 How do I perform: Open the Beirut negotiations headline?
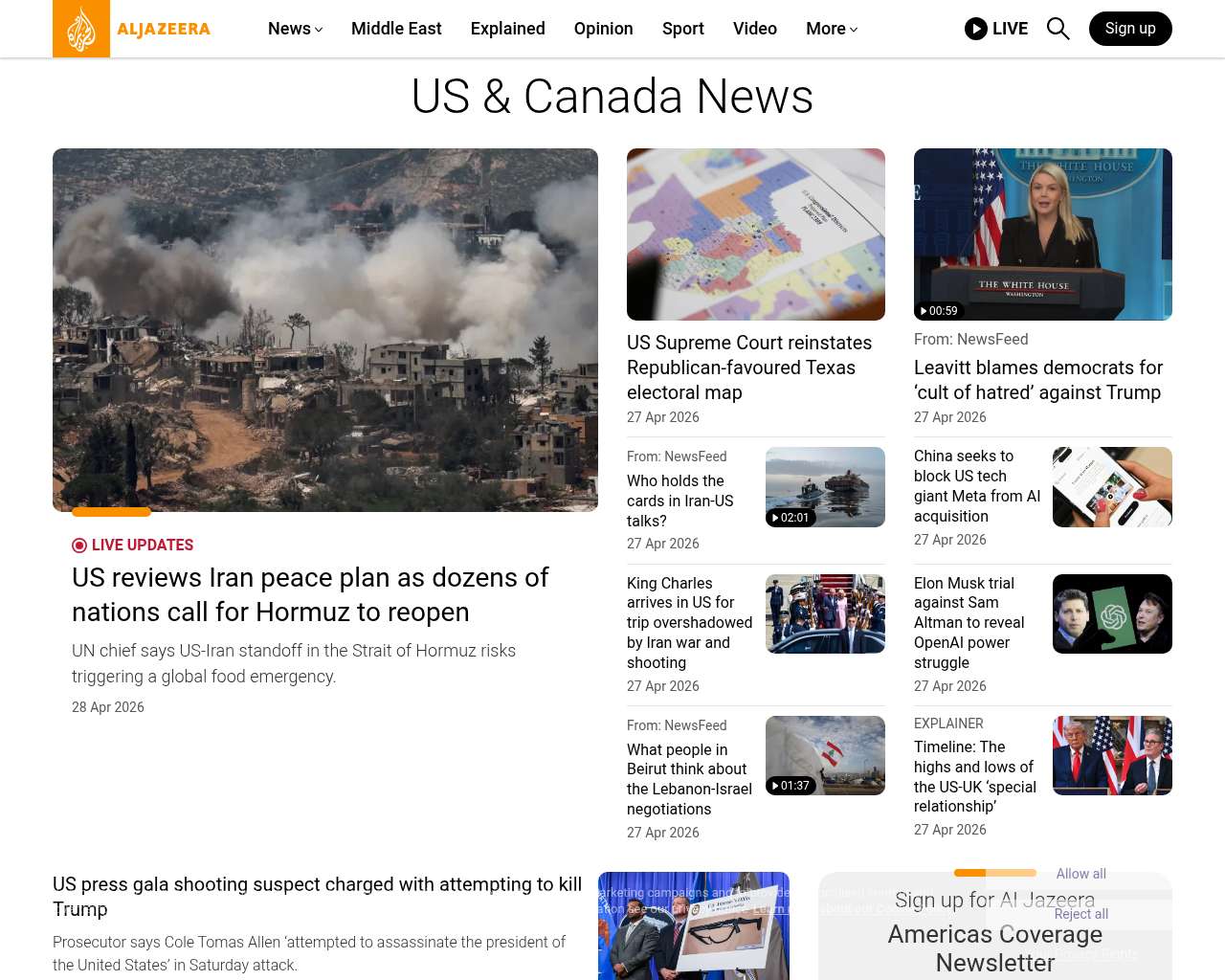click(690, 779)
